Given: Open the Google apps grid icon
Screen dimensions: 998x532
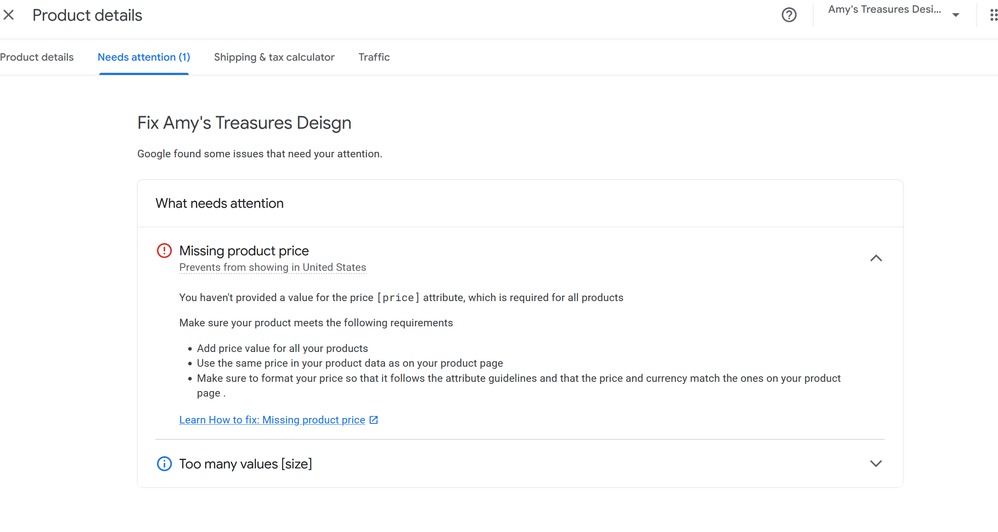Looking at the screenshot, I should [x=992, y=15].
